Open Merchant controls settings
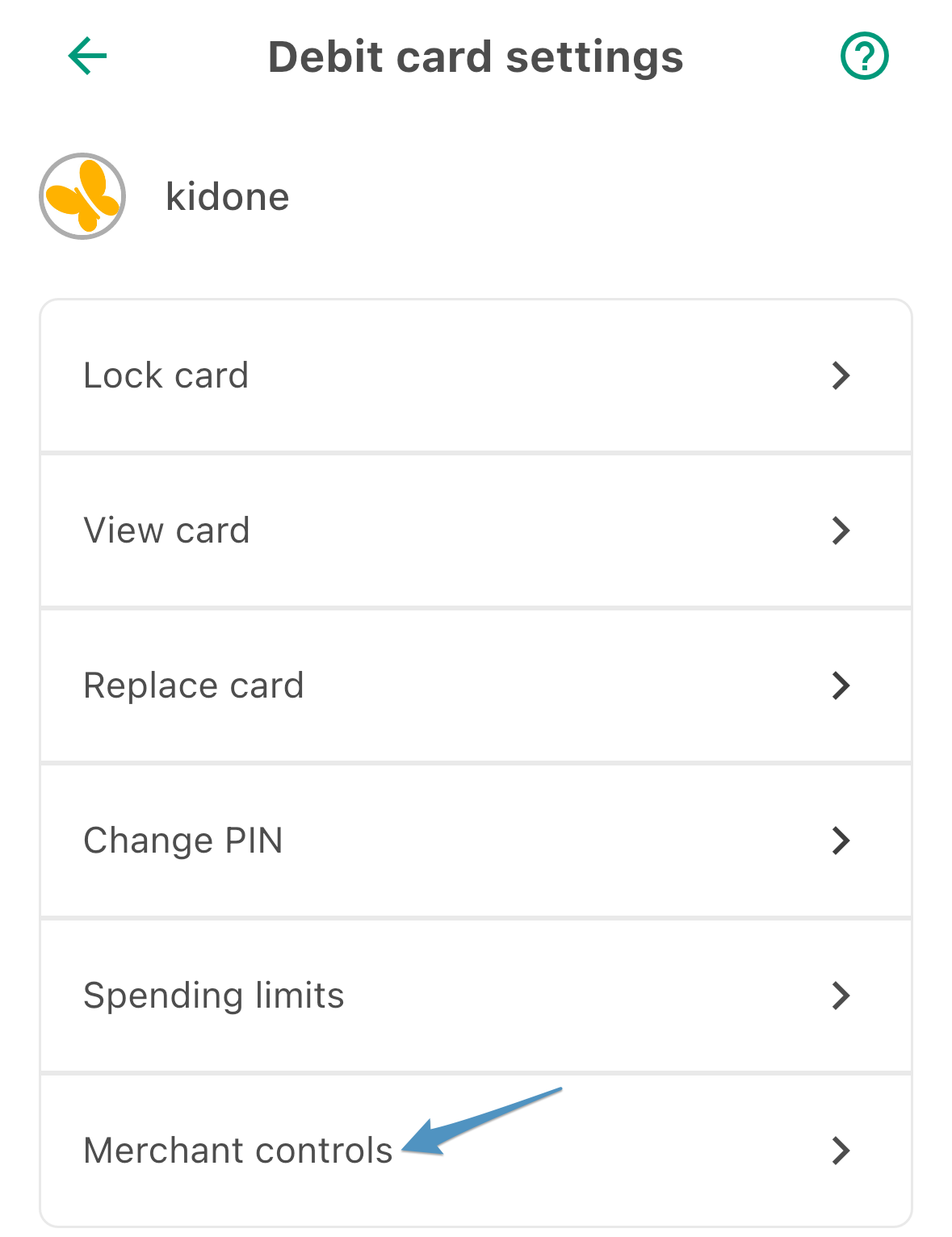952x1237 pixels. pyautogui.click(x=476, y=1151)
